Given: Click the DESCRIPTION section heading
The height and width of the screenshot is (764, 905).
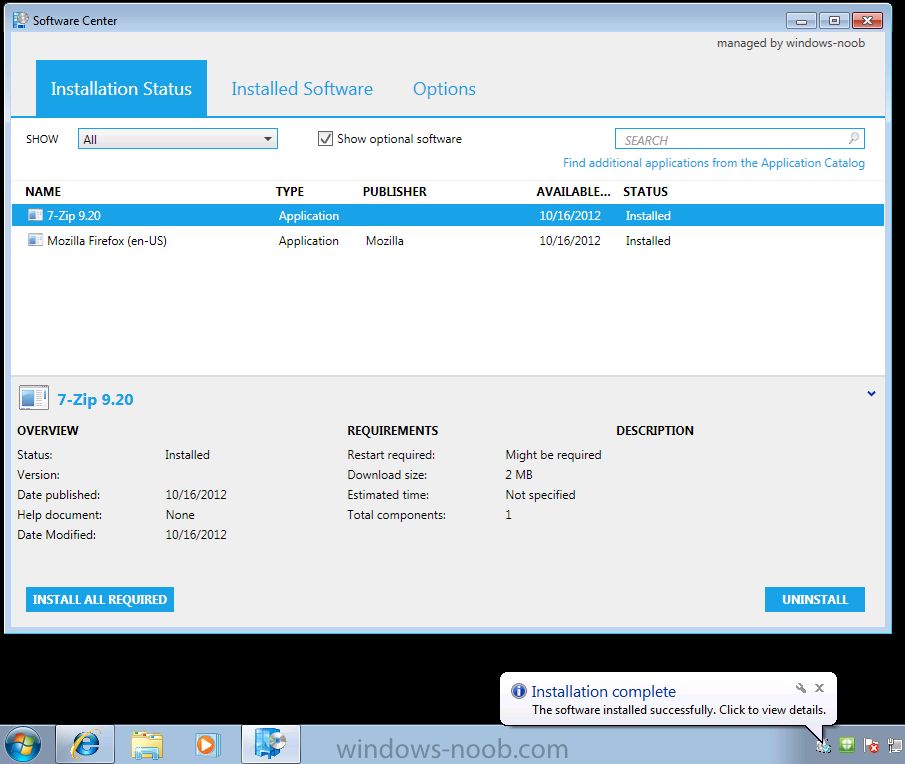Looking at the screenshot, I should (x=655, y=430).
